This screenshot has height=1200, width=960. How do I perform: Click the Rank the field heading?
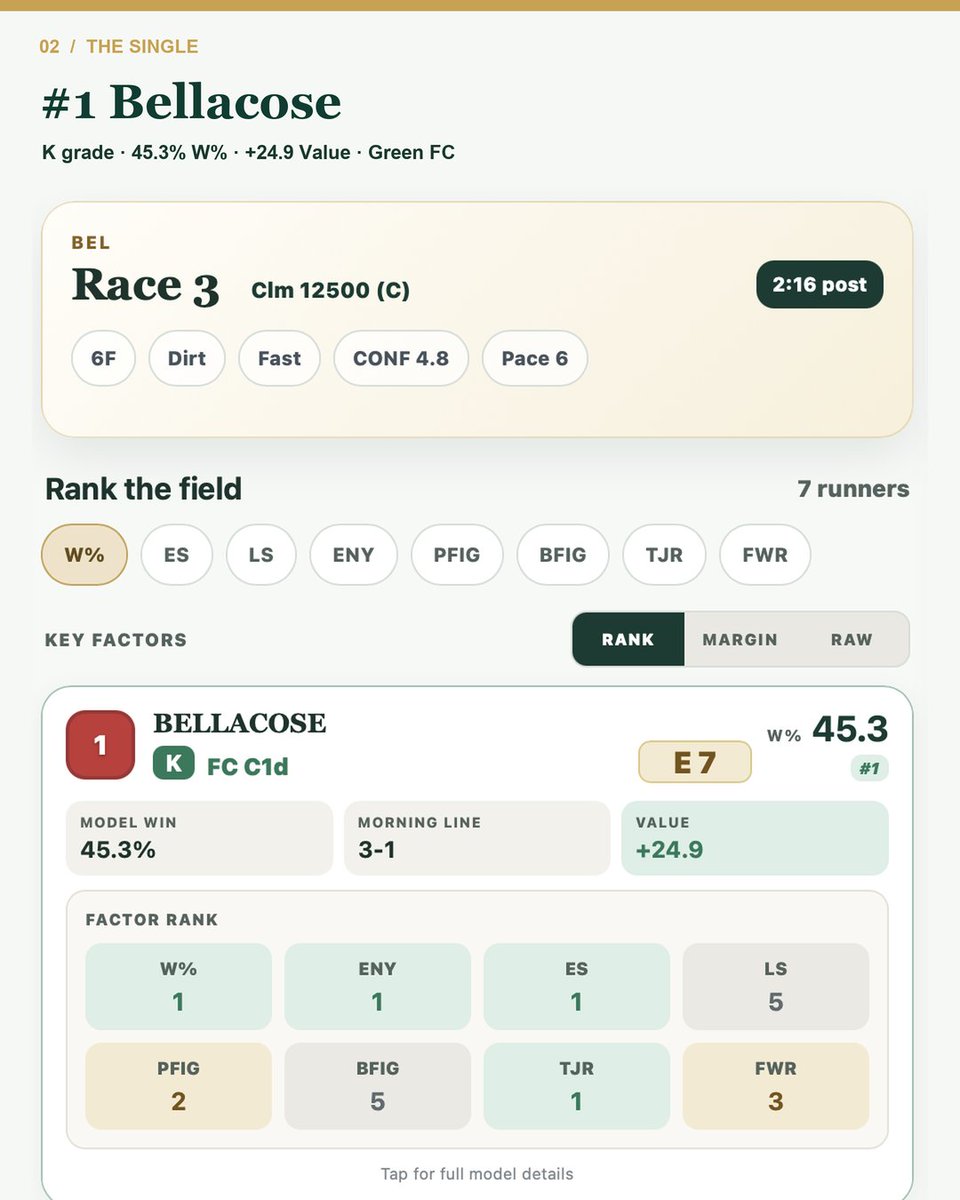[x=144, y=489]
